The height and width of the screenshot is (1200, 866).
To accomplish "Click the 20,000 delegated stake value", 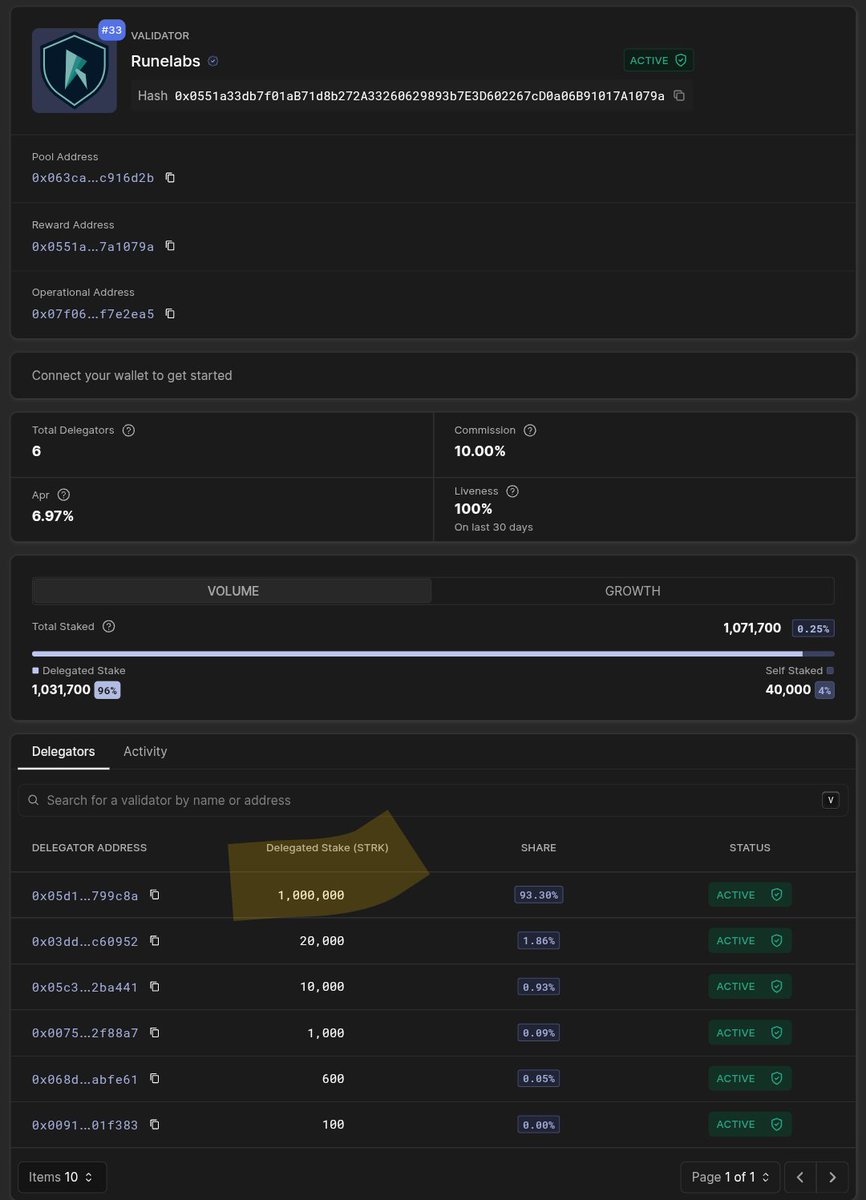I will (322, 941).
